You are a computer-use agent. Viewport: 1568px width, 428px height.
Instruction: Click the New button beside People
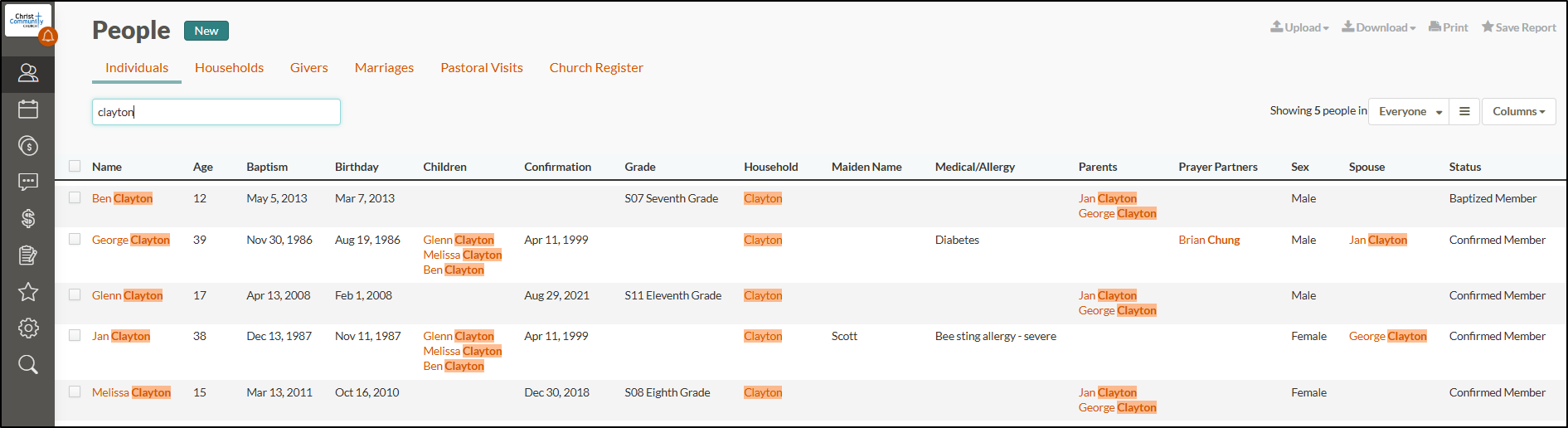click(206, 31)
